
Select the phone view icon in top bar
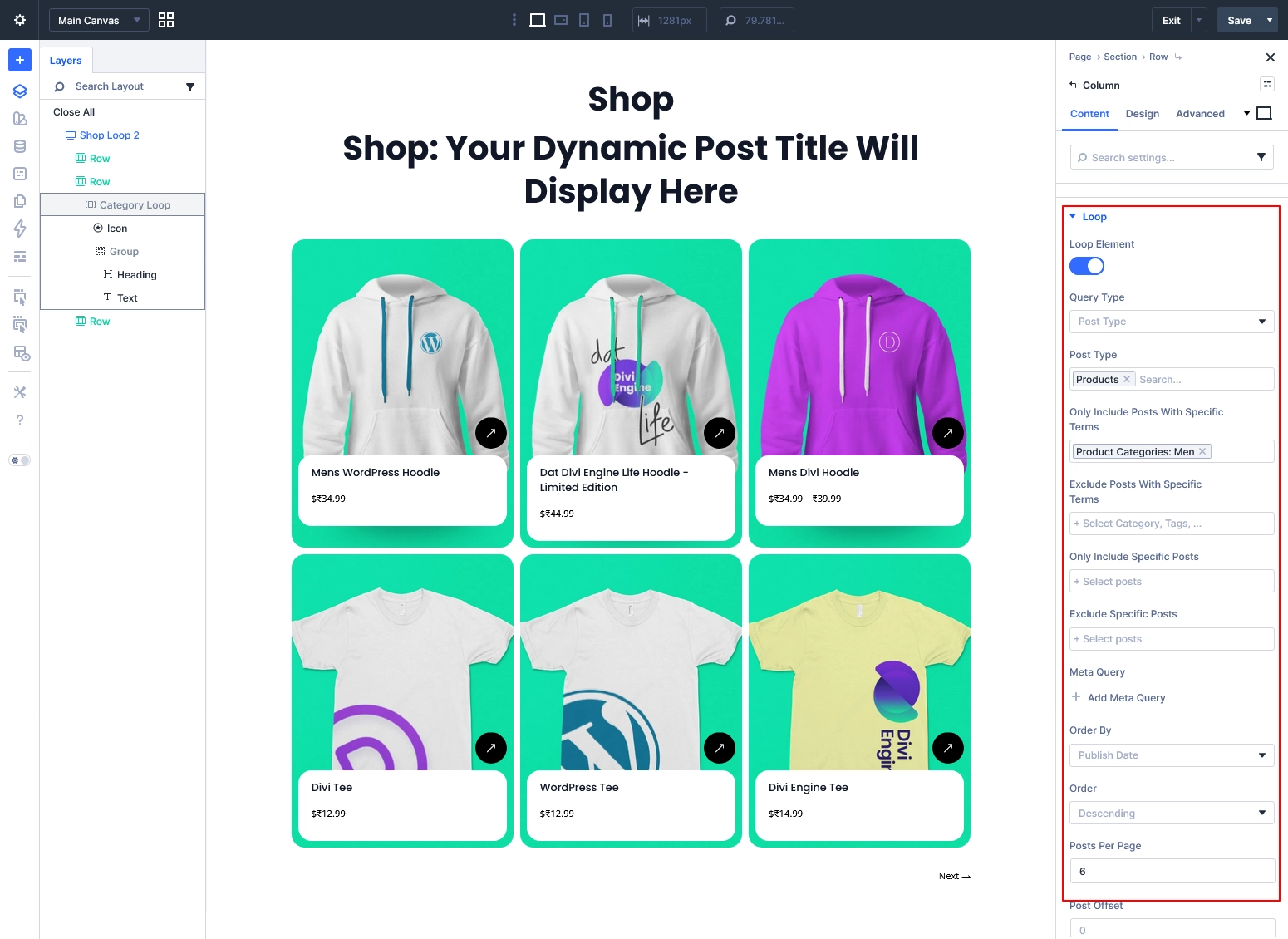click(607, 20)
